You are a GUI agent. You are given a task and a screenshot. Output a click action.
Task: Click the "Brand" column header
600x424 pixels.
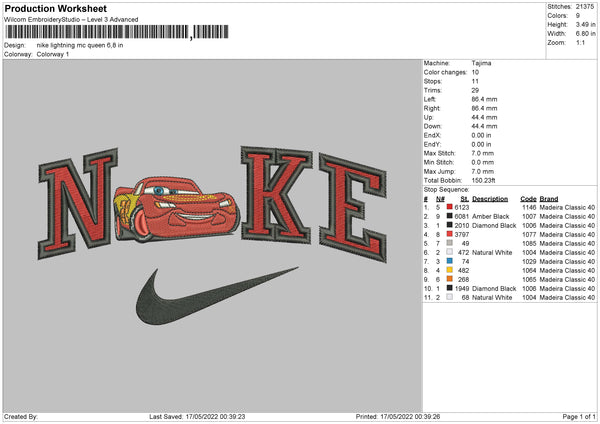pos(549,199)
